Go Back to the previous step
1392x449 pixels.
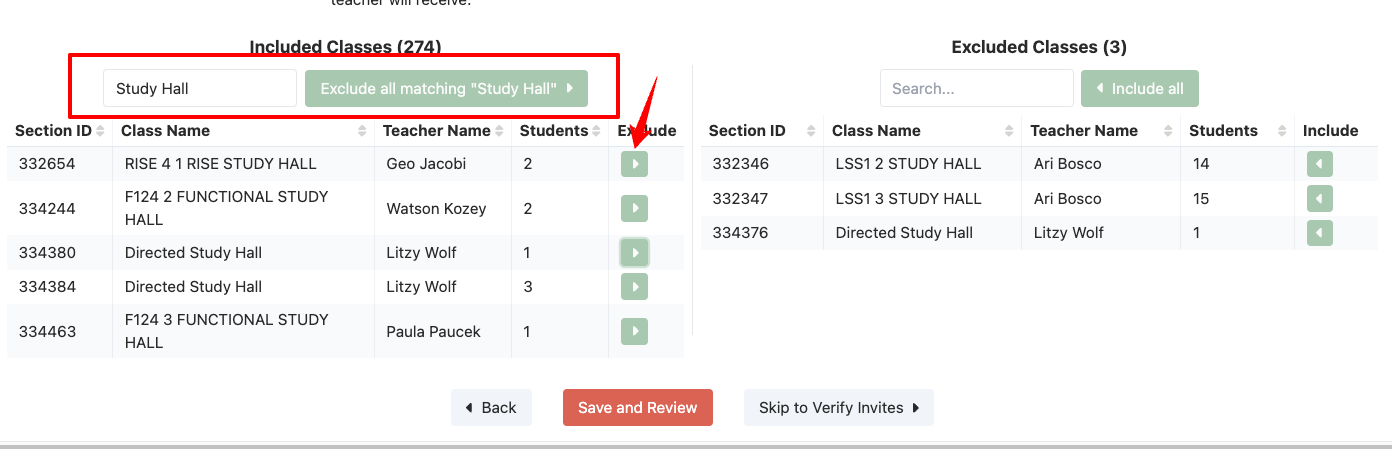(491, 408)
